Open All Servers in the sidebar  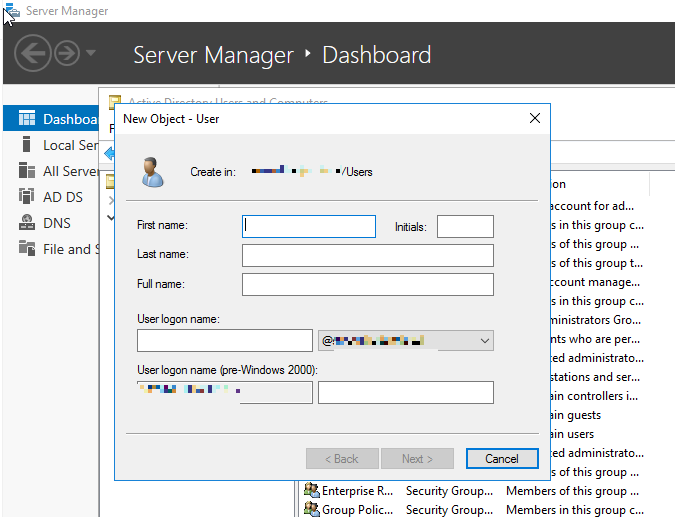pyautogui.click(x=51, y=171)
